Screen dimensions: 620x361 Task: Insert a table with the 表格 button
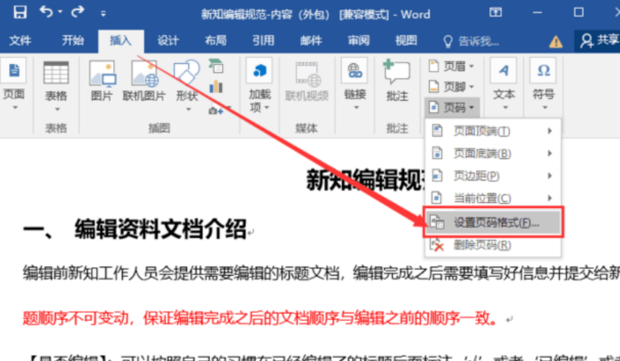pos(56,87)
